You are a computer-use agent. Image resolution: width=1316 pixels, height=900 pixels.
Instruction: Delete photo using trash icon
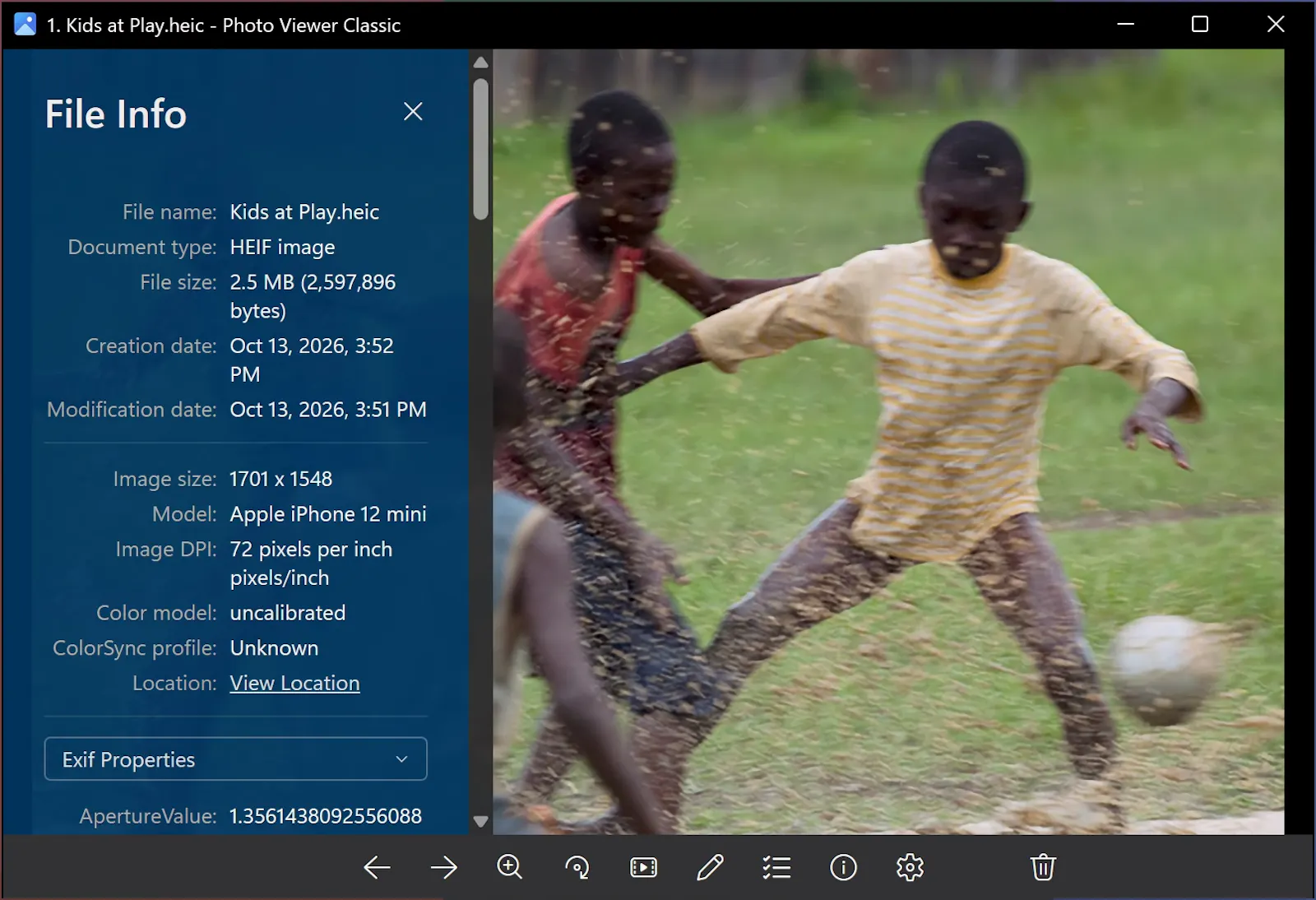tap(1043, 867)
